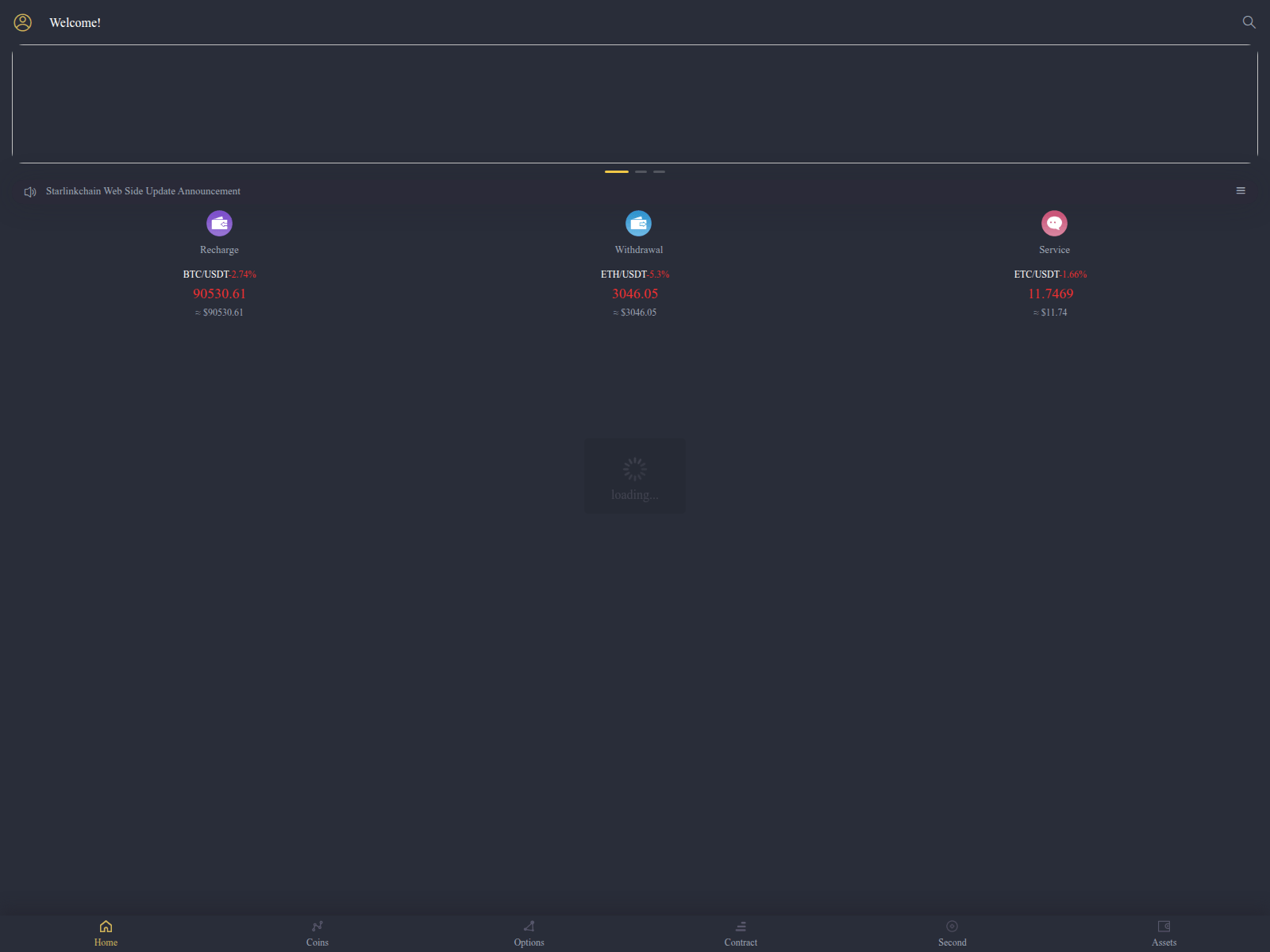Select the third carousel indicator dash
The width and height of the screenshot is (1270, 952).
[659, 171]
